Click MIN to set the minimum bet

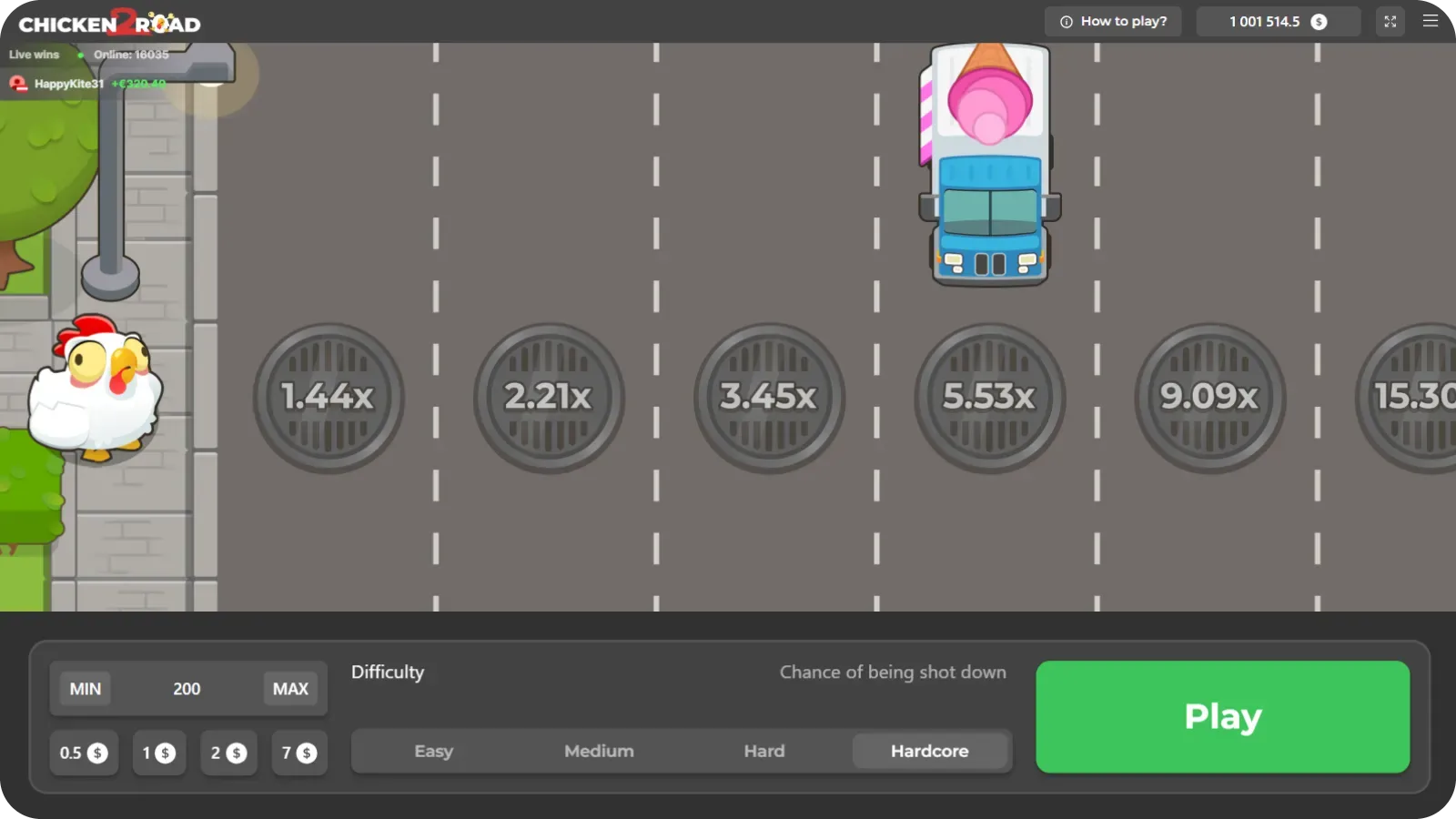pyautogui.click(x=83, y=689)
